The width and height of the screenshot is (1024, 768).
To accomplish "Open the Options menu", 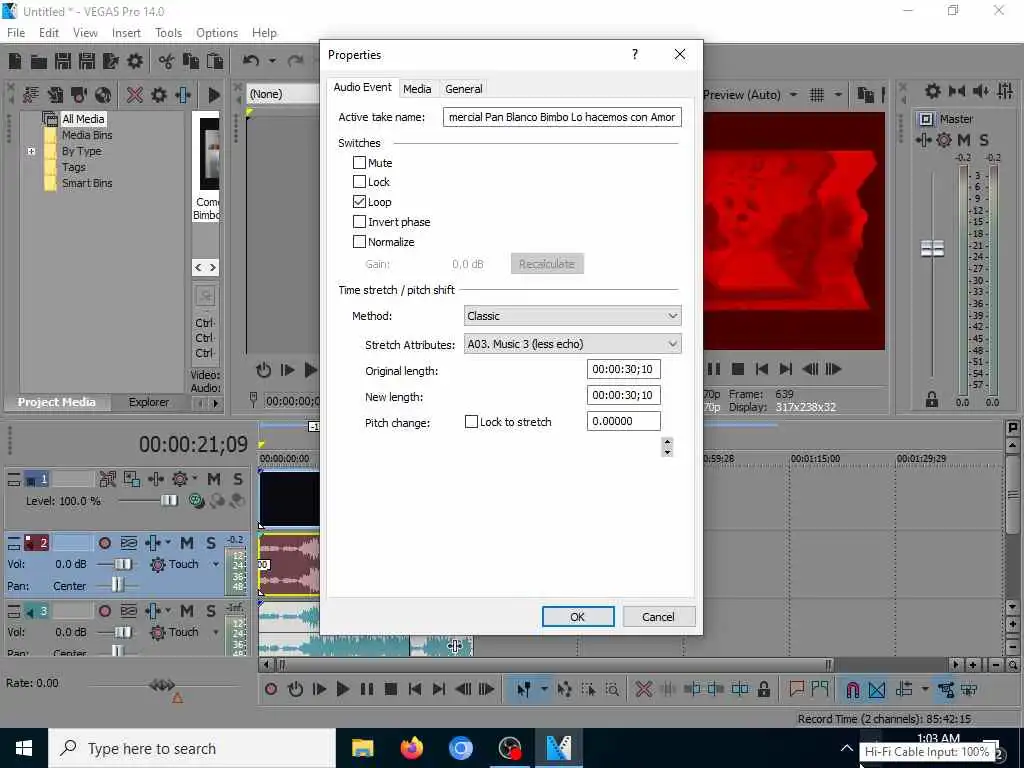I will click(x=217, y=33).
